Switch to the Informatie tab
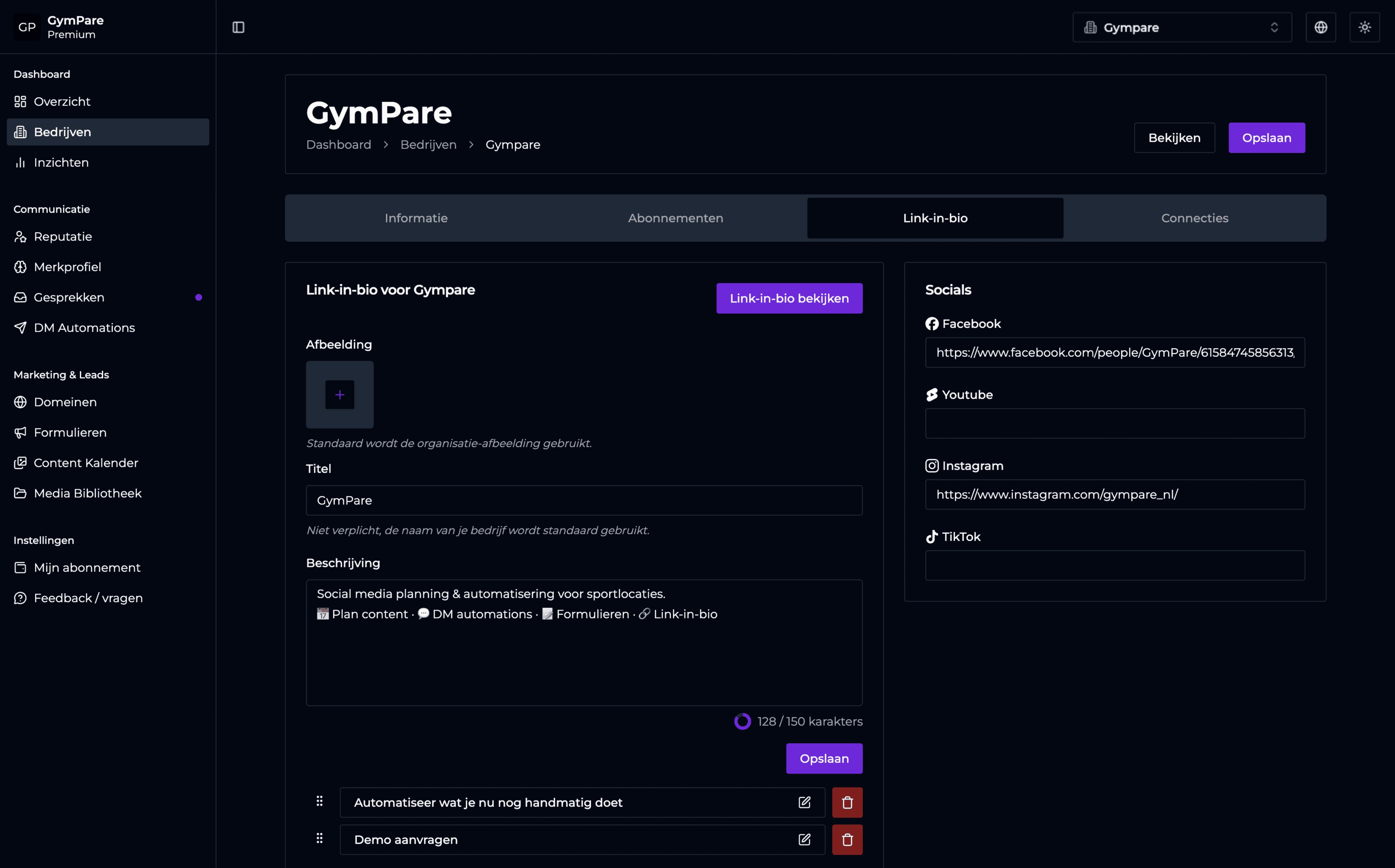Viewport: 1395px width, 868px height. tap(416, 218)
